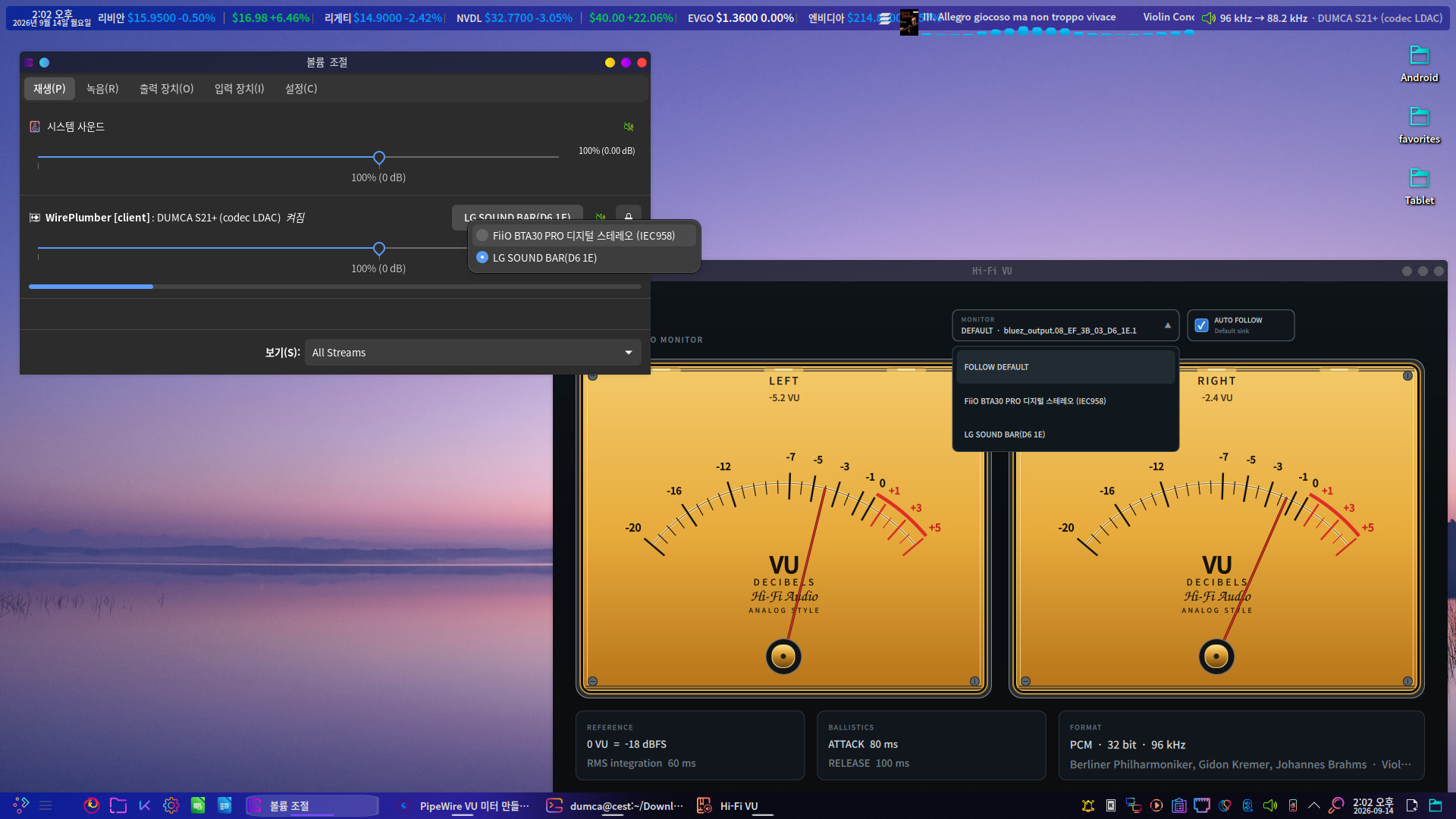Click the speaker icon in top panel
Viewport: 1456px width, 819px height.
tap(1209, 18)
